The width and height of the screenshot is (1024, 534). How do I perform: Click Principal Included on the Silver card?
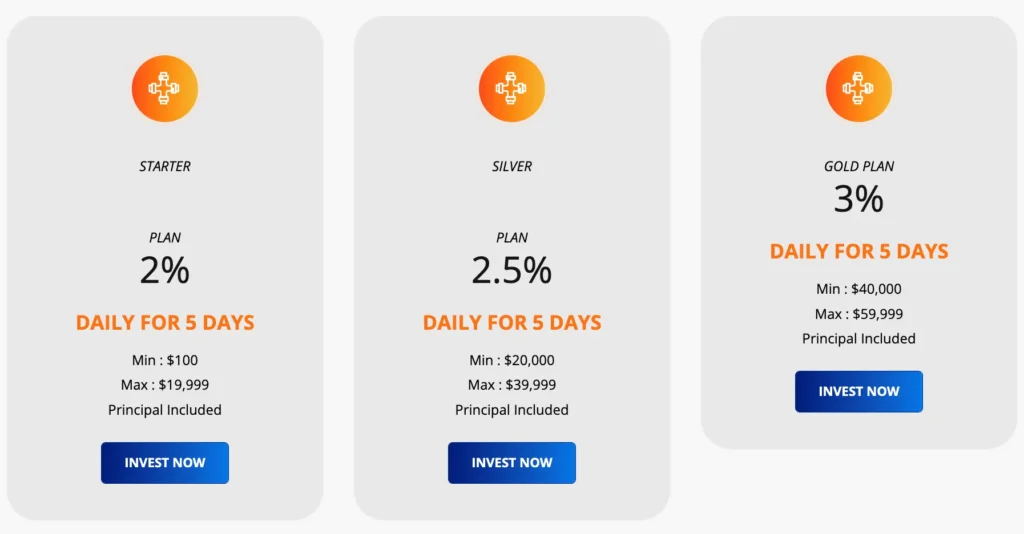tap(512, 410)
